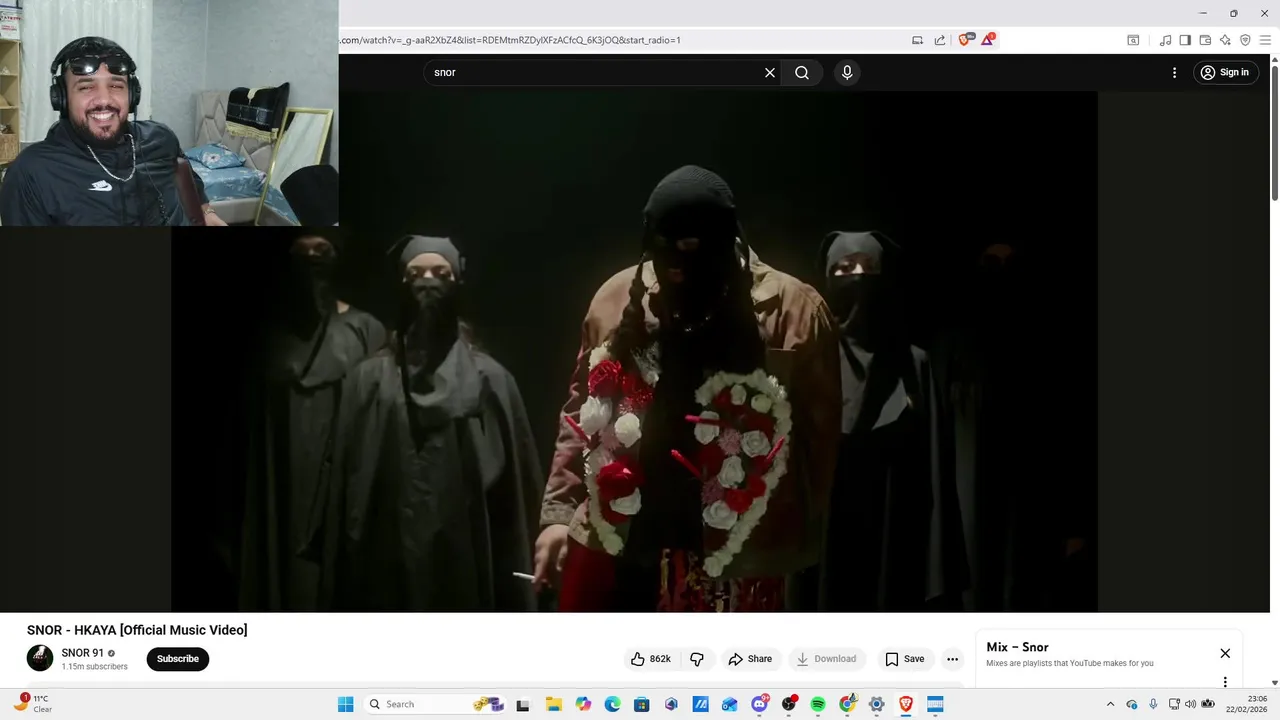The width and height of the screenshot is (1280, 720).
Task: Click the Sign in button
Action: (x=1225, y=72)
